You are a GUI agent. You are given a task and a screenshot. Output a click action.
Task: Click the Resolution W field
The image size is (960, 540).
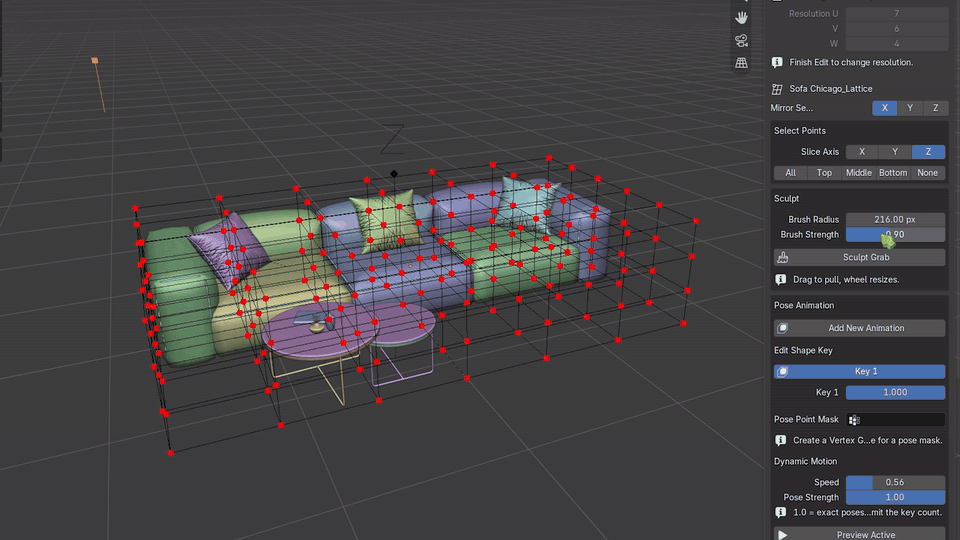pos(896,43)
